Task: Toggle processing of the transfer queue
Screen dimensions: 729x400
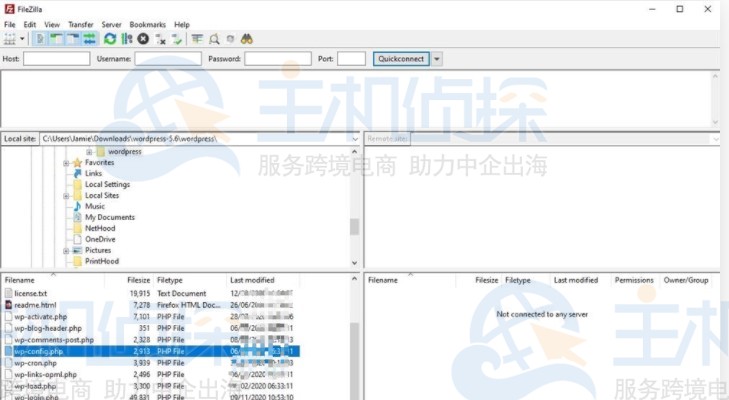Action: click(126, 39)
